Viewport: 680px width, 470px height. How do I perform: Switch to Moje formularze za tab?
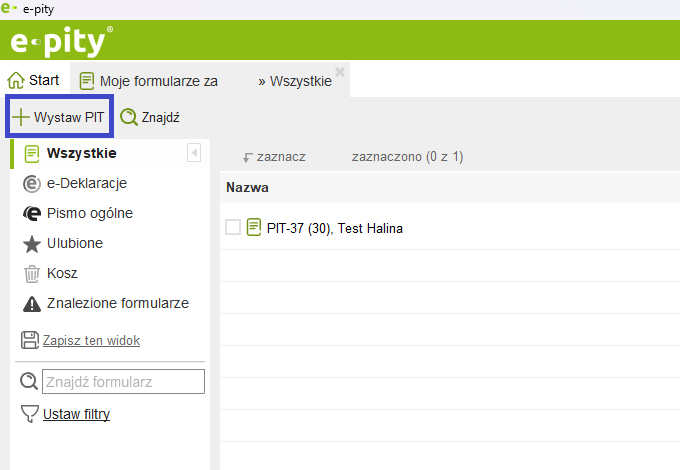pos(148,81)
